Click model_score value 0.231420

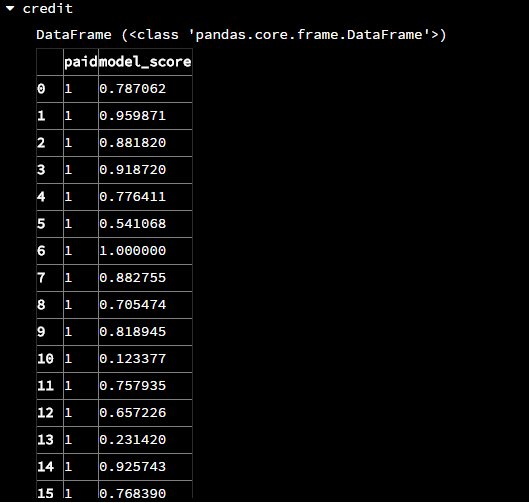(x=133, y=440)
